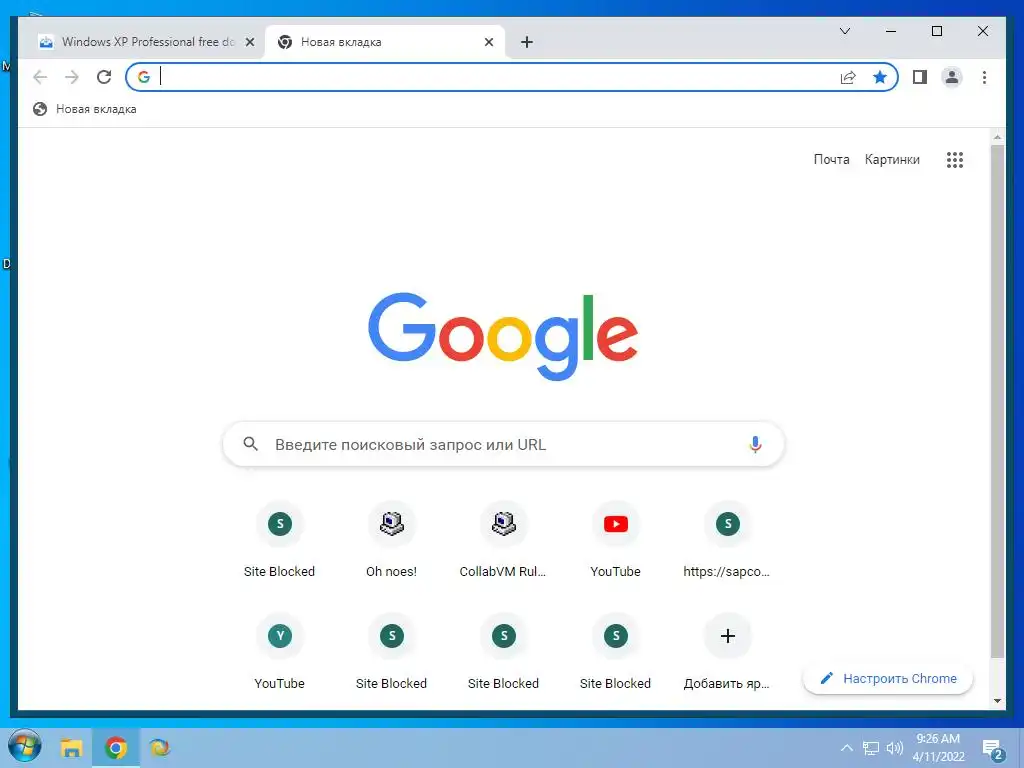This screenshot has width=1024, height=768.
Task: Click the vertical scrollbar thumb
Action: [x=997, y=401]
